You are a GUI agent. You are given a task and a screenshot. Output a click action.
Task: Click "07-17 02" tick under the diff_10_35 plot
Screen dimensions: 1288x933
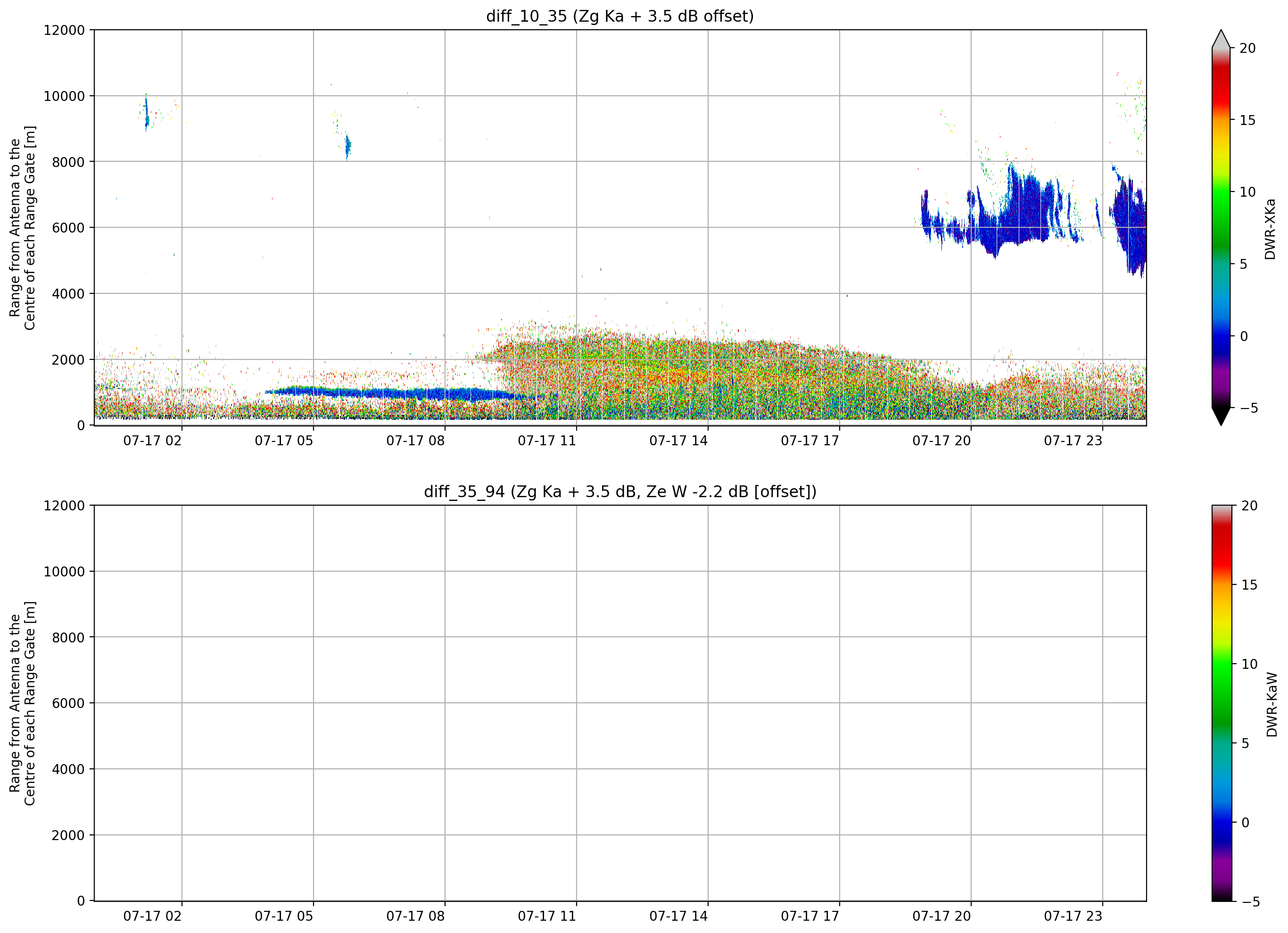point(152,441)
